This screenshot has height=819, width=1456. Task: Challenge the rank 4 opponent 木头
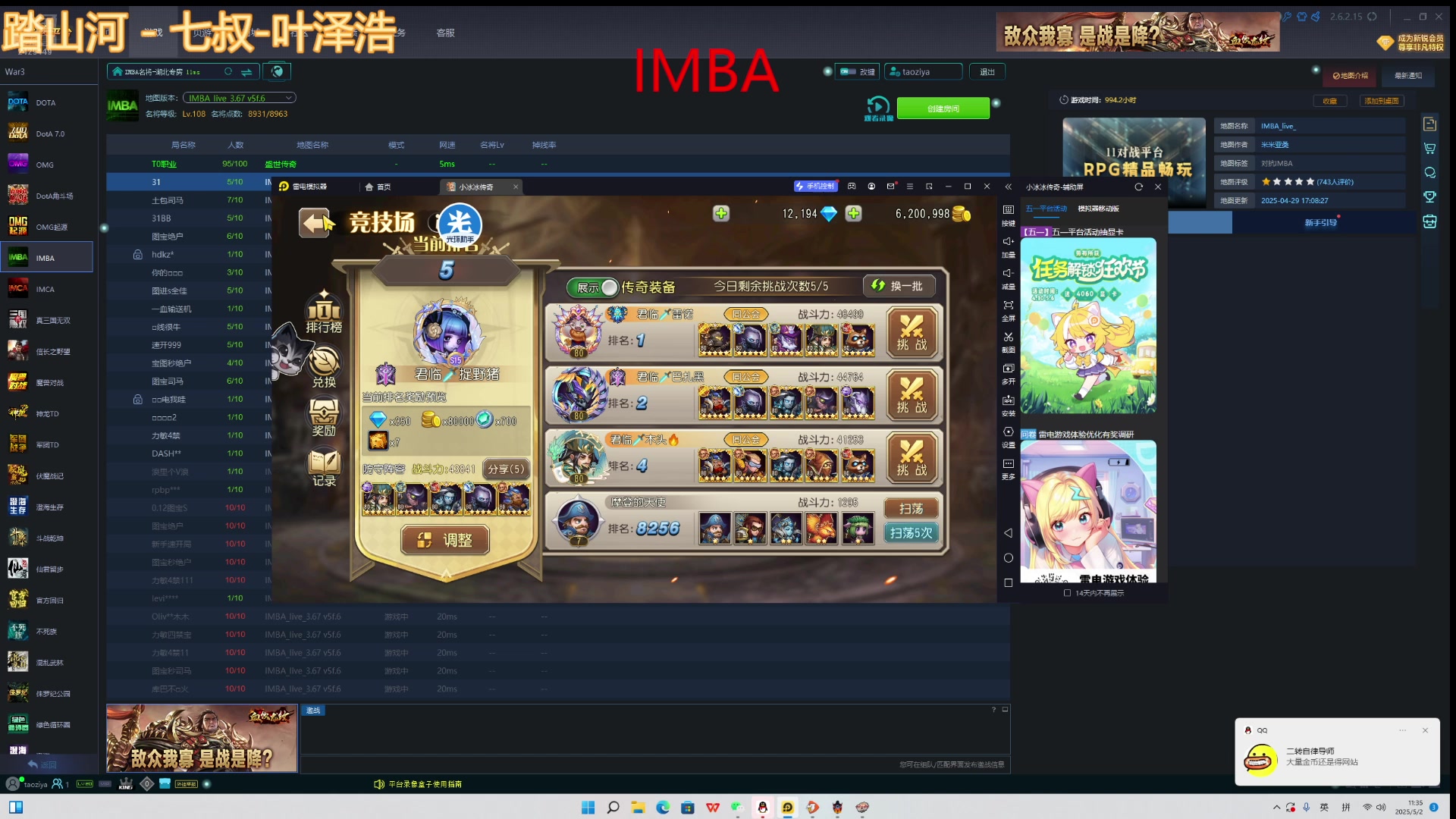pos(911,459)
